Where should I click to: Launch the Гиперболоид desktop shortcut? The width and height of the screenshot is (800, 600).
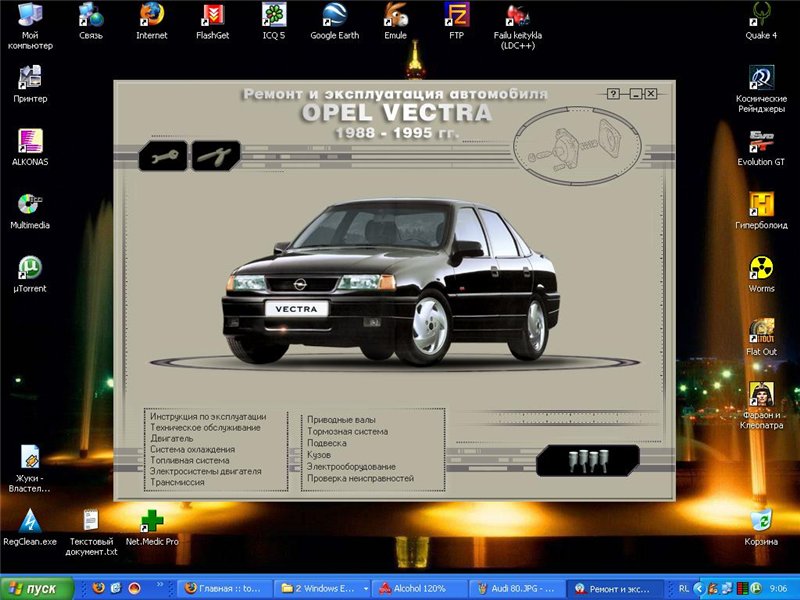761,211
